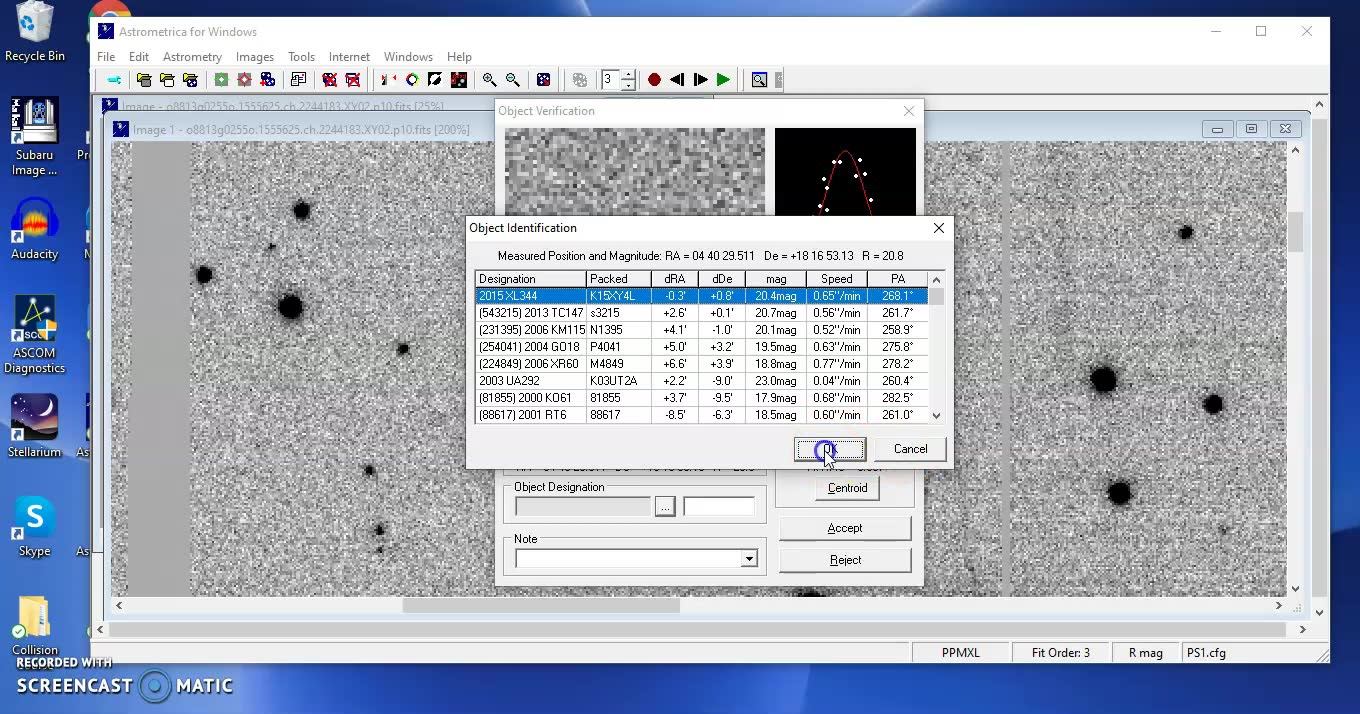
Task: Select the 2003 UA292 row
Action: coord(702,381)
